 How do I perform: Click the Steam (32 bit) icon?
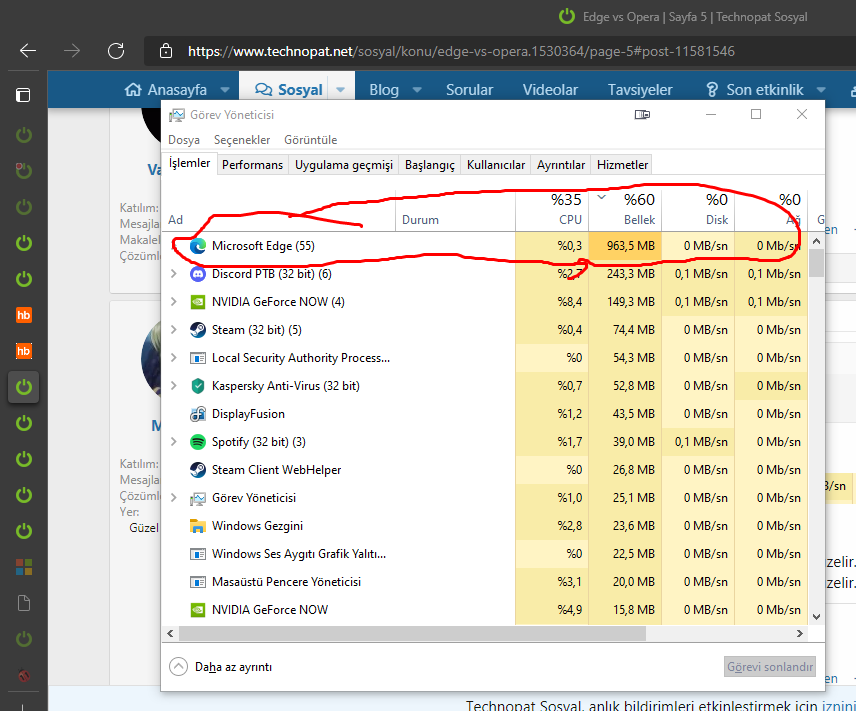[x=198, y=330]
